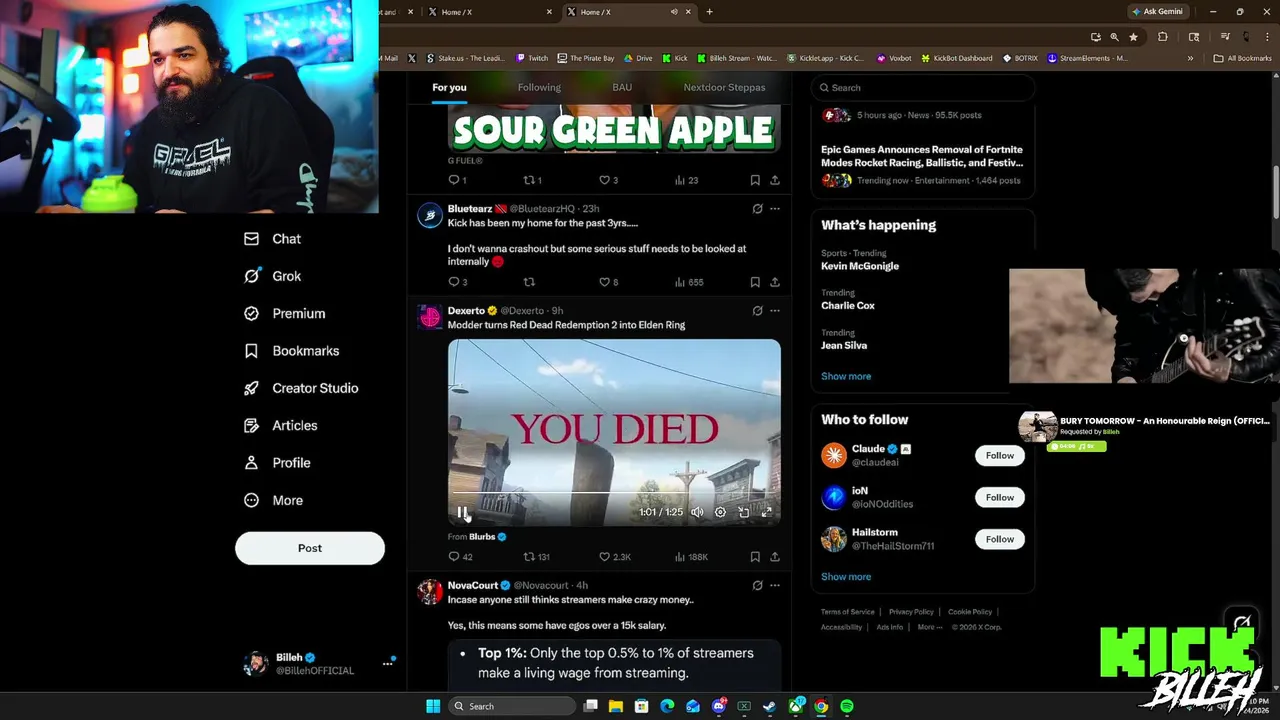Open Grok explain icon on Dexerto post
1280x720 pixels.
pos(757,311)
